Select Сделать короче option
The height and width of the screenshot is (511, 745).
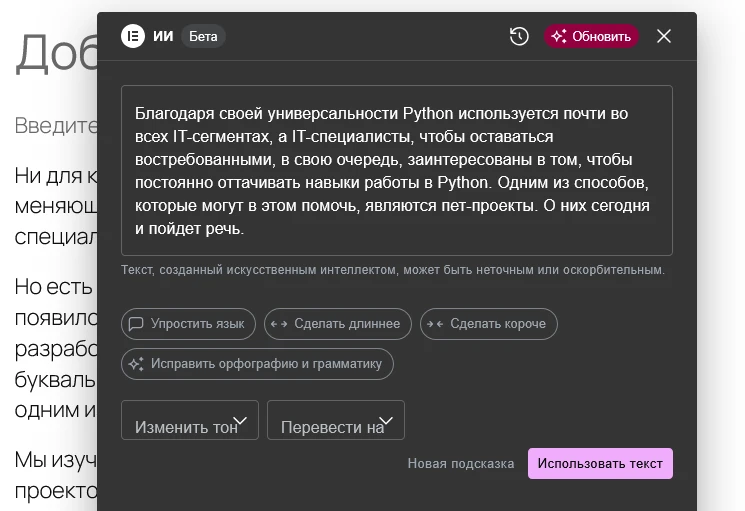488,324
